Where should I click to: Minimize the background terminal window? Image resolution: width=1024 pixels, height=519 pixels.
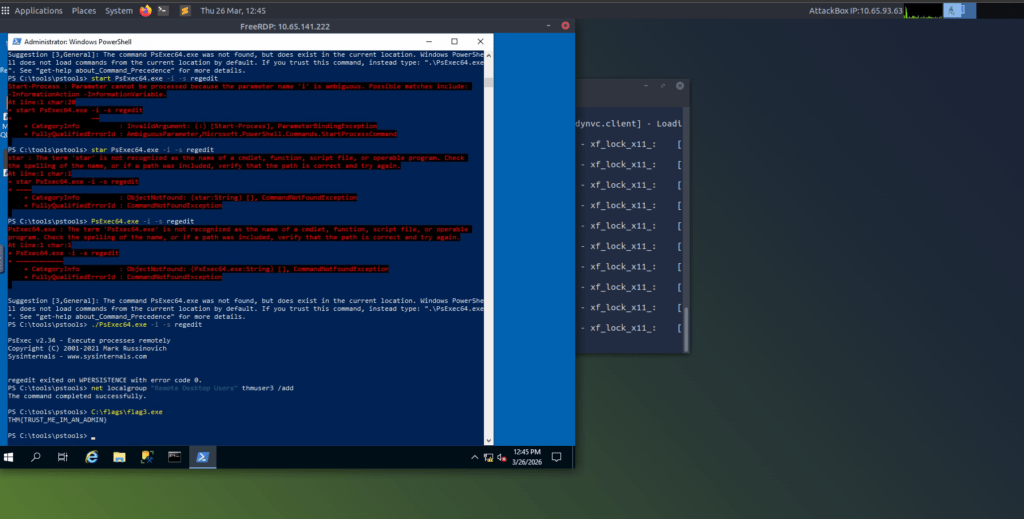646,86
